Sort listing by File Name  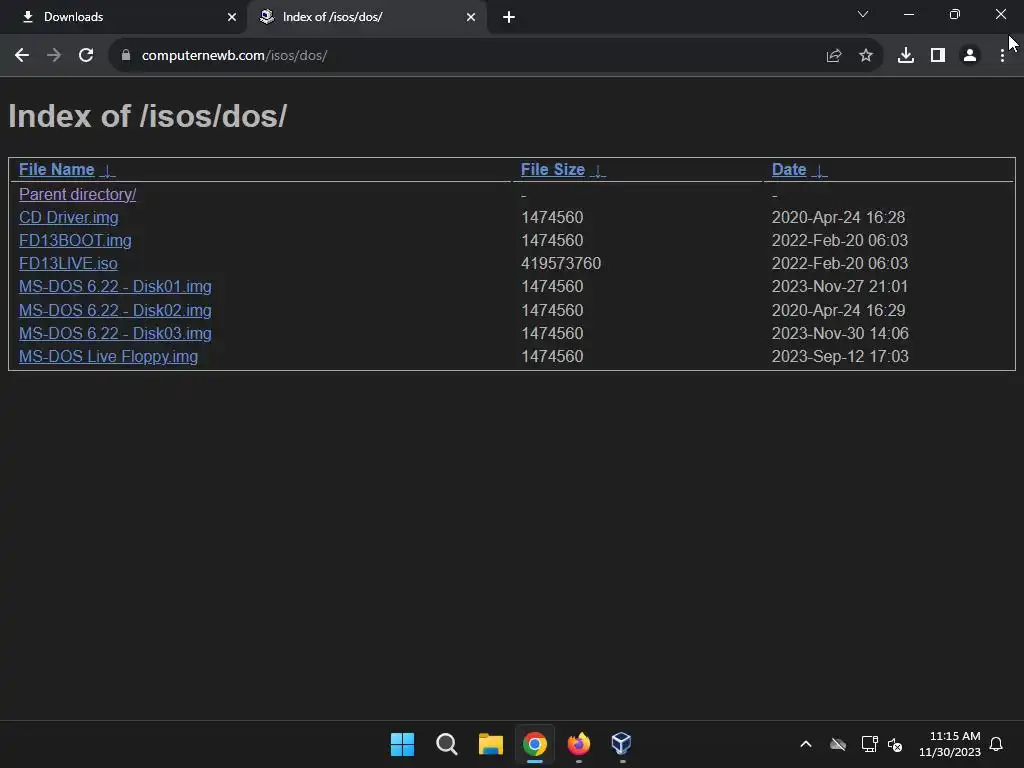point(57,170)
